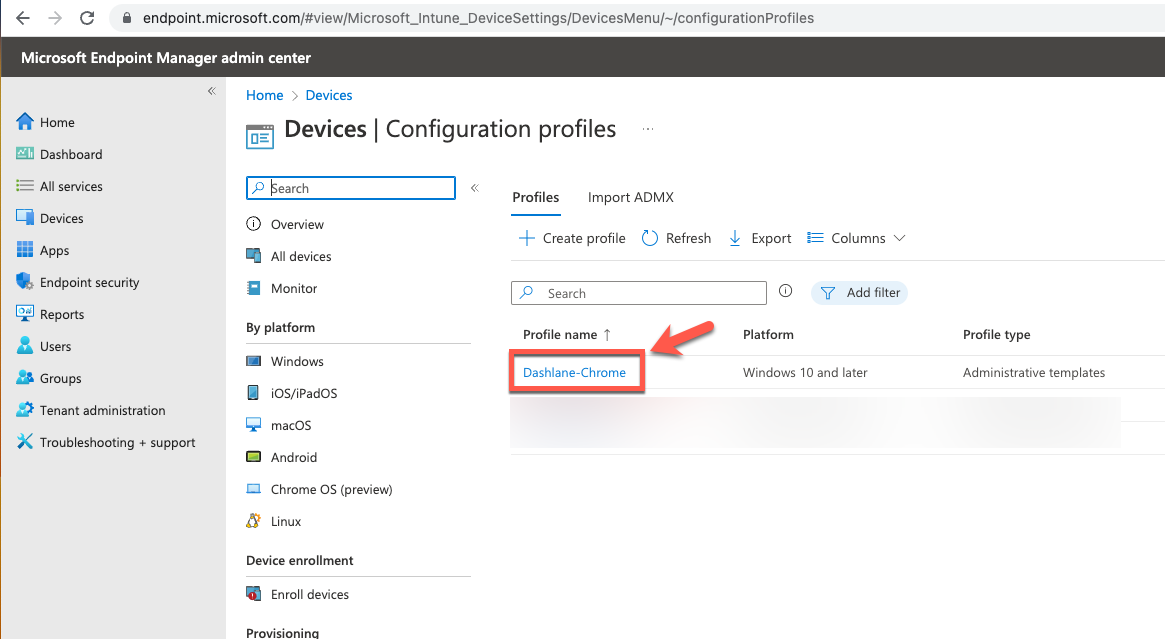1165x639 pixels.
Task: Click the Devices monitor icon in sidebar
Action: pos(25,217)
